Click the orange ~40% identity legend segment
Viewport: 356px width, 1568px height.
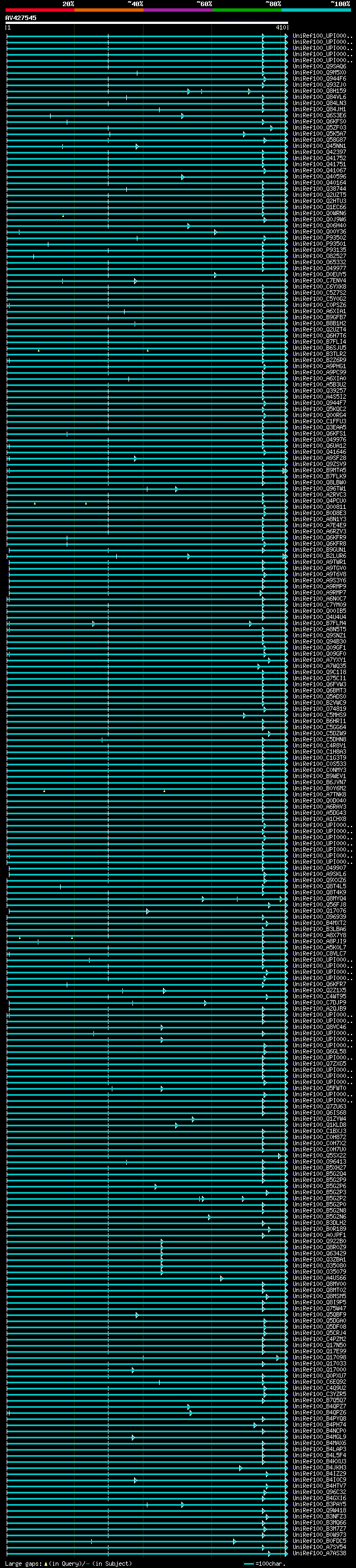108,10
